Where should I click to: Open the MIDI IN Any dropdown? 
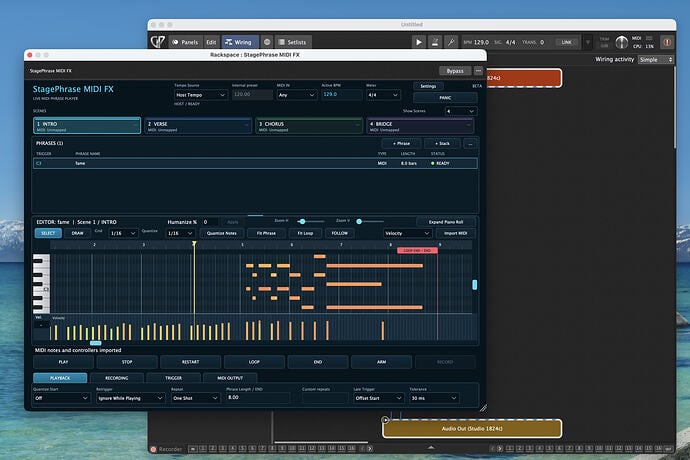pos(297,95)
